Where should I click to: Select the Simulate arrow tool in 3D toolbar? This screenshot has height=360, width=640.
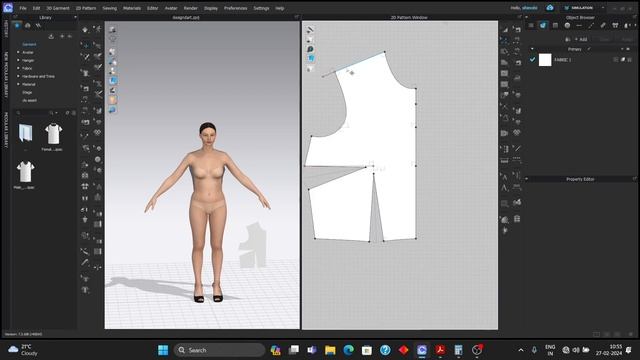(85, 30)
